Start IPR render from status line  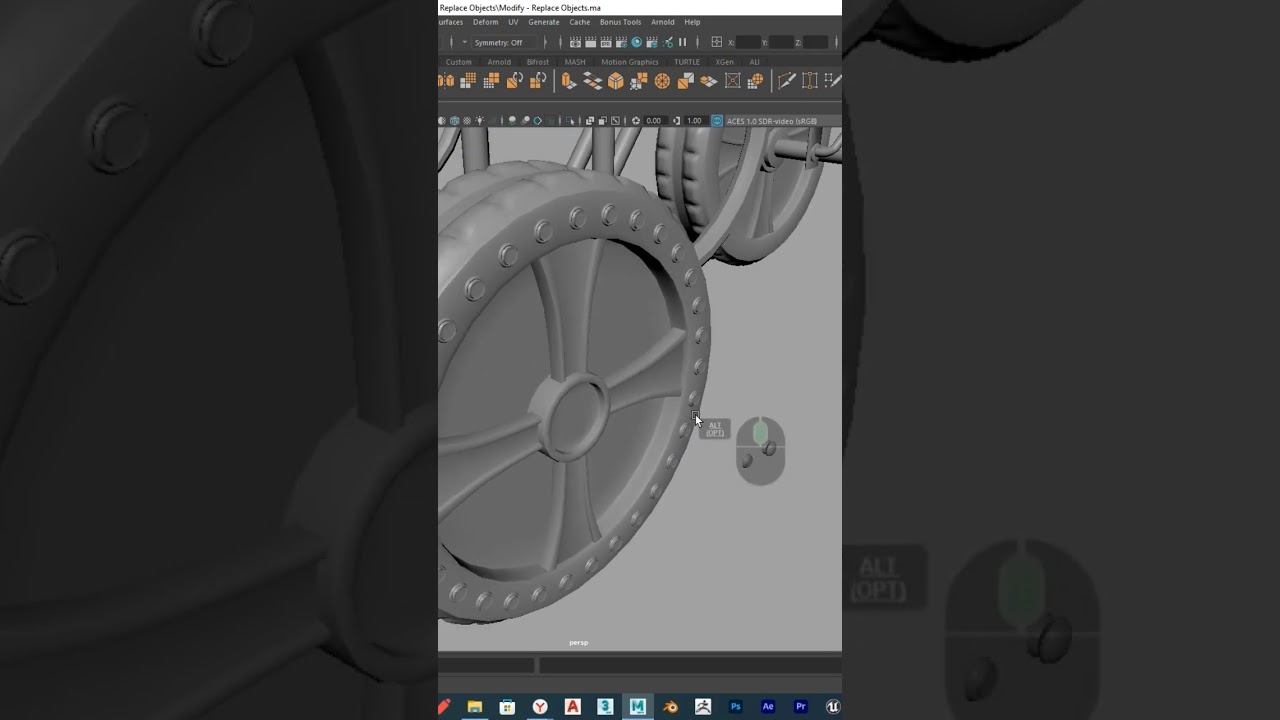tap(606, 42)
